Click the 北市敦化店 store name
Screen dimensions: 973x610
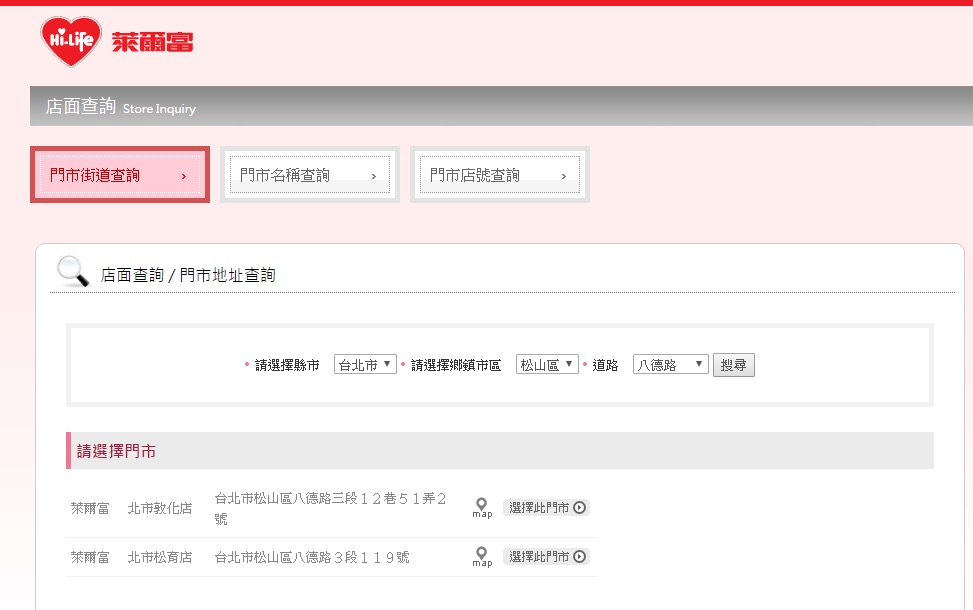160,508
